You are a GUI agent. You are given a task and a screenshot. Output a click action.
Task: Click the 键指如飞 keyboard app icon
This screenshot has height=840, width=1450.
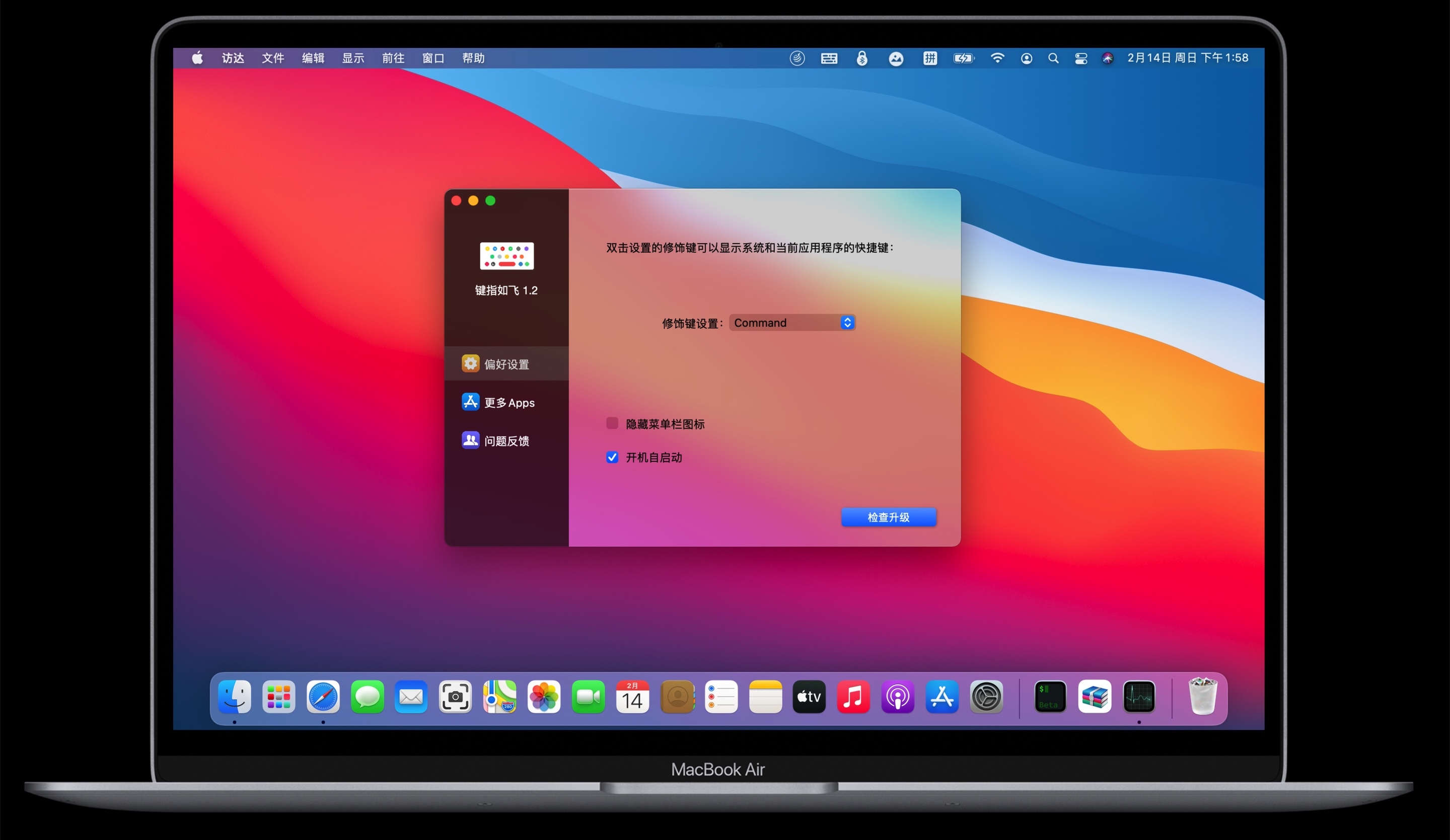point(506,256)
